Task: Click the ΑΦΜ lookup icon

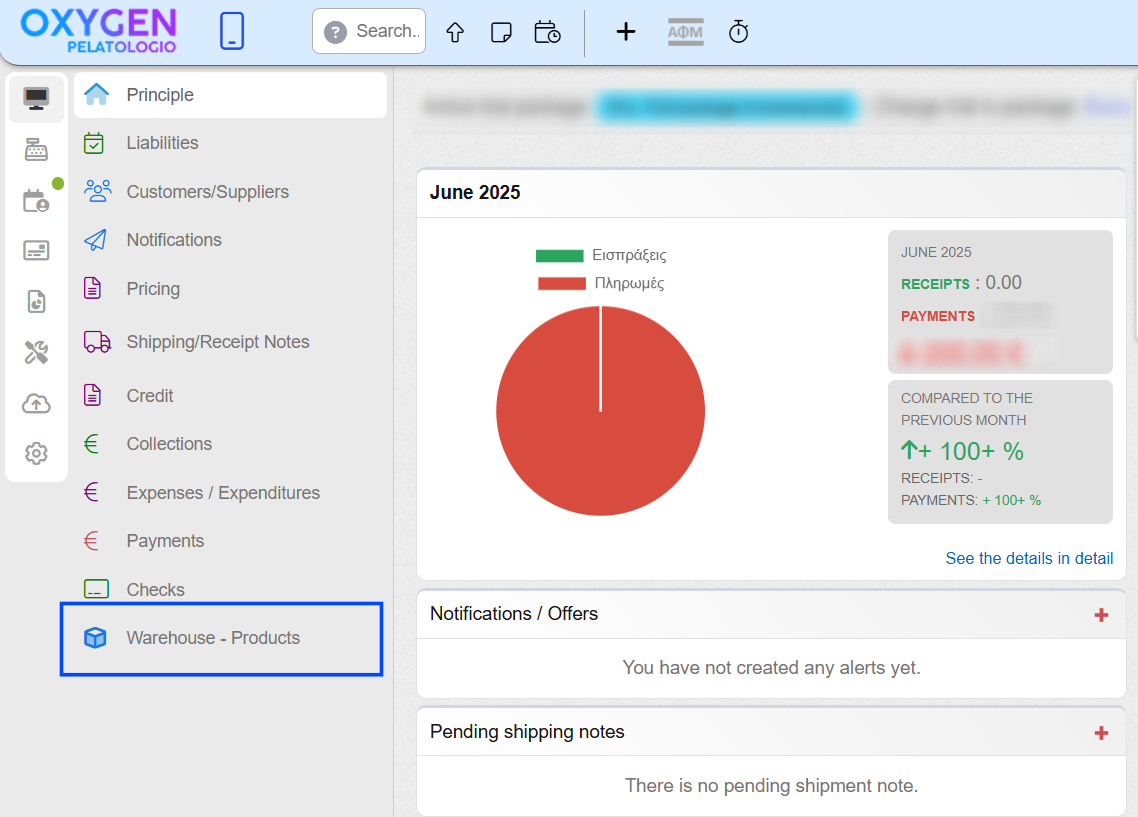Action: click(685, 32)
